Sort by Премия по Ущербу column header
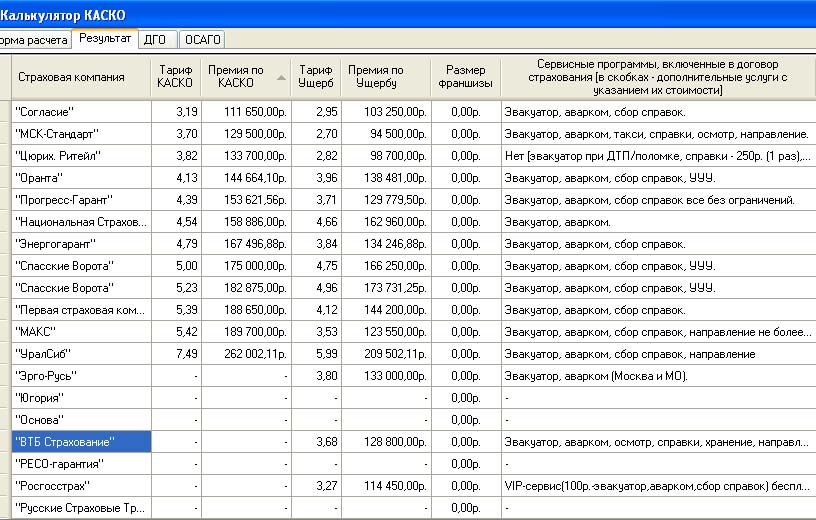This screenshot has height=520, width=816. pyautogui.click(x=386, y=77)
